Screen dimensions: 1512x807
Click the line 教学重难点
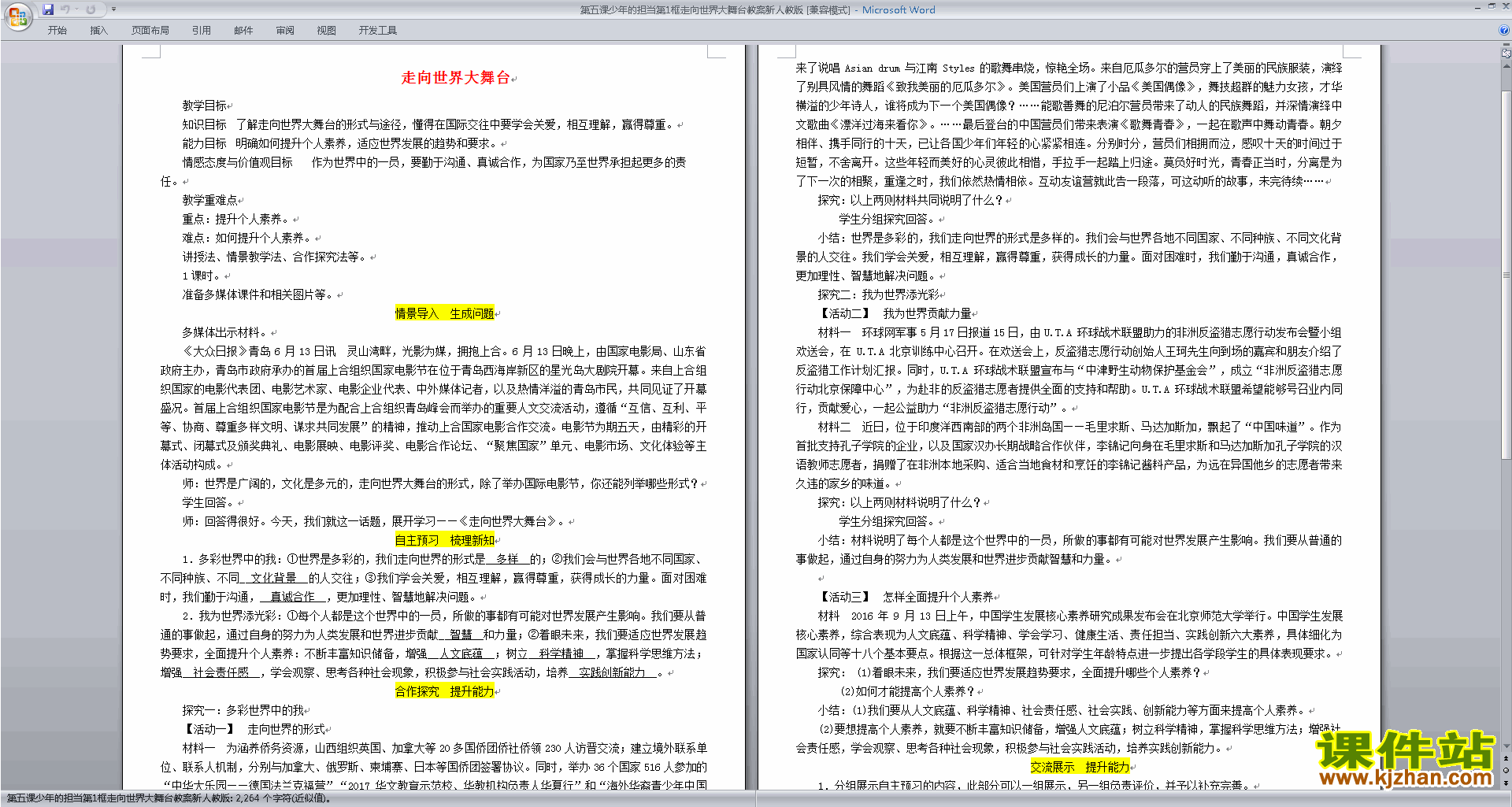pyautogui.click(x=210, y=200)
